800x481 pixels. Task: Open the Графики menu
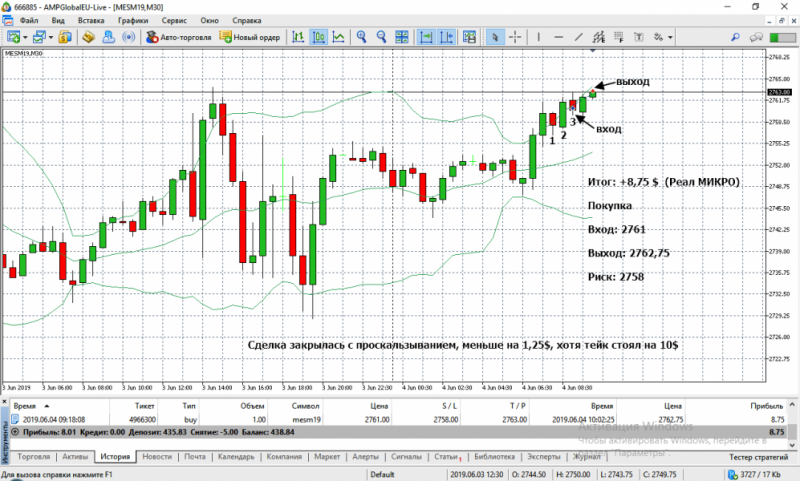coord(133,20)
